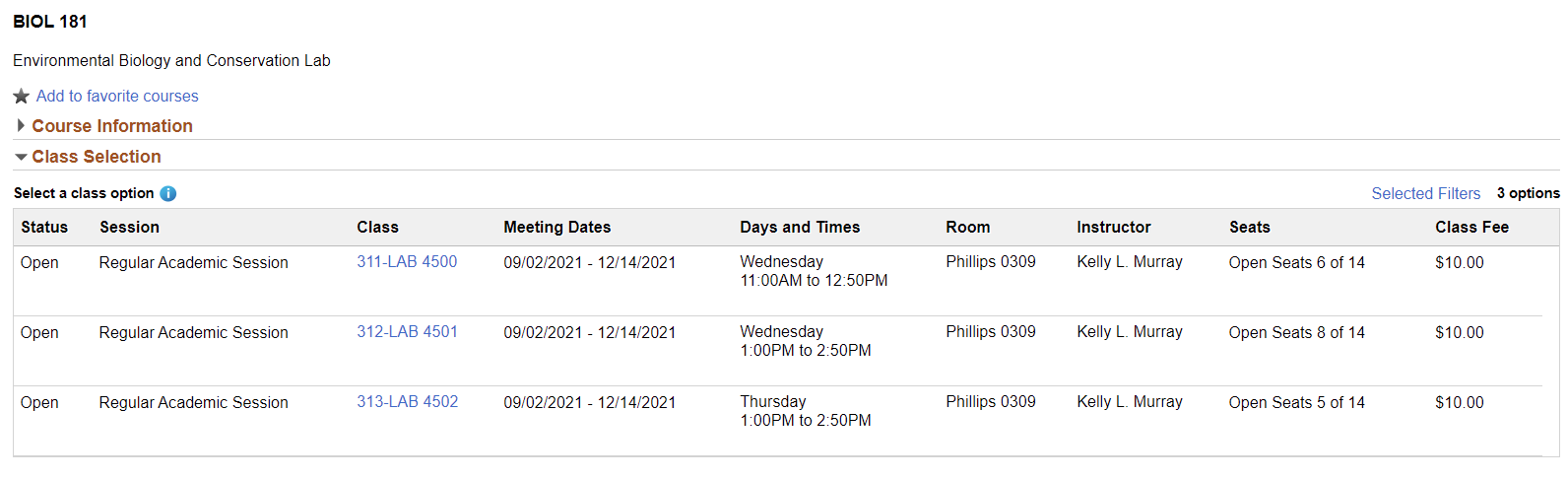Click the Days and Times column header

click(x=800, y=227)
